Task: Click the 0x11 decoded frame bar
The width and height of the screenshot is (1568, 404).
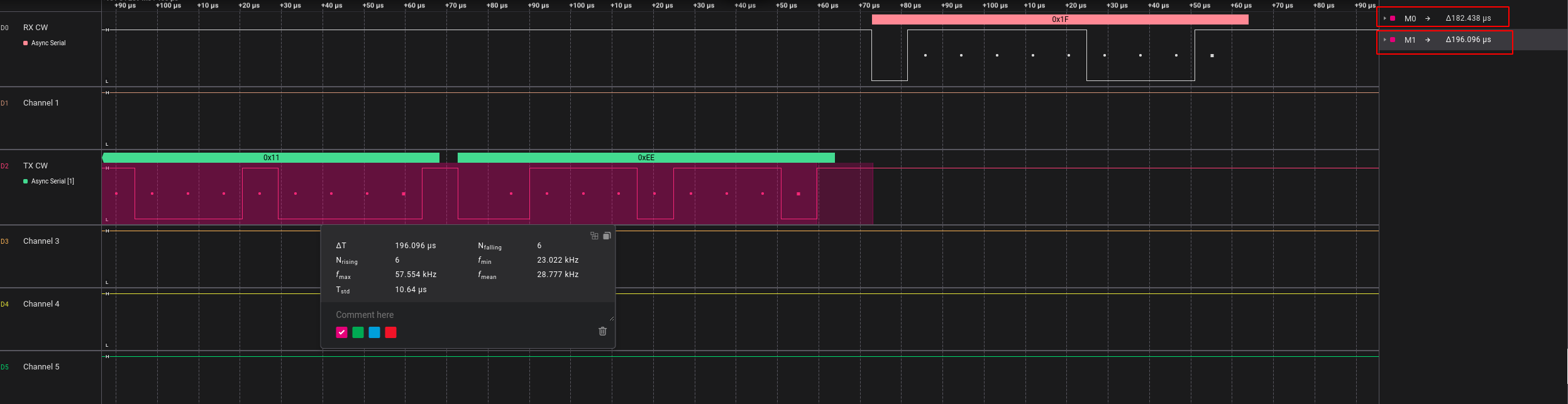Action: (x=271, y=158)
